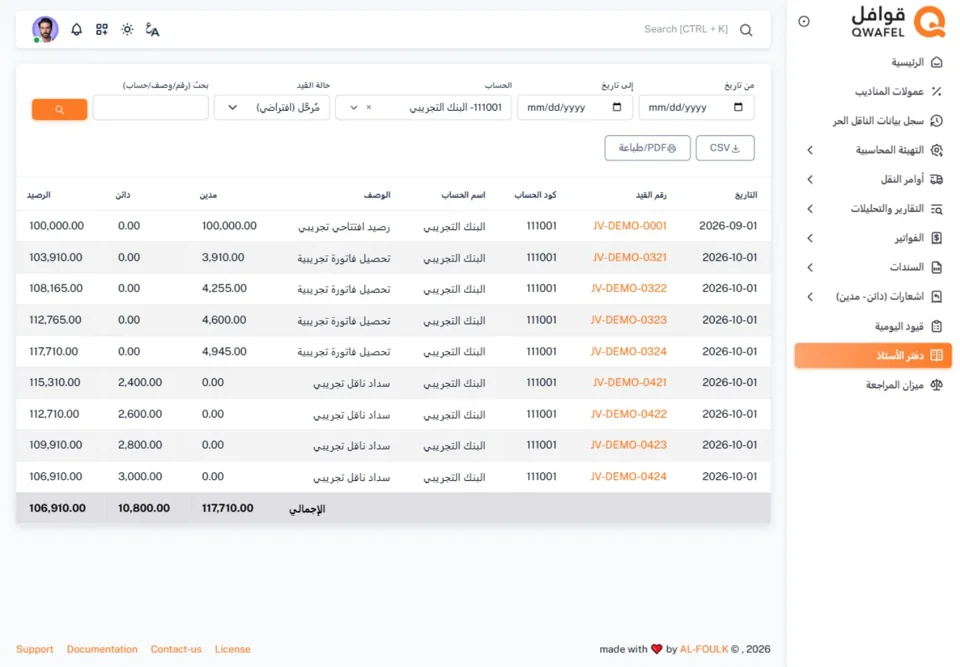Click the Contact-us footer link
This screenshot has width=960, height=667.
click(x=176, y=649)
